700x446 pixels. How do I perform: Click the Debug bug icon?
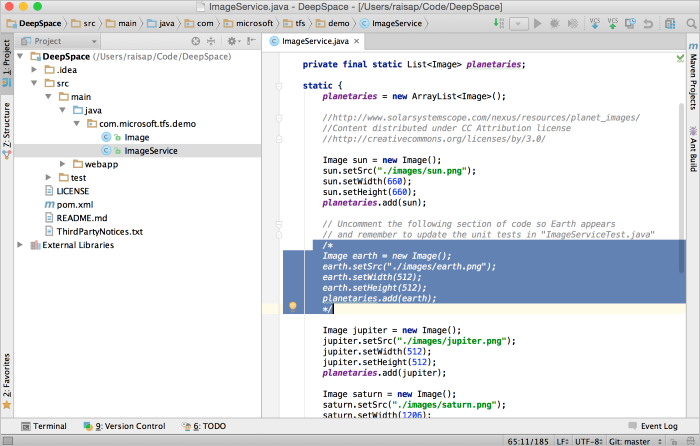pos(553,22)
